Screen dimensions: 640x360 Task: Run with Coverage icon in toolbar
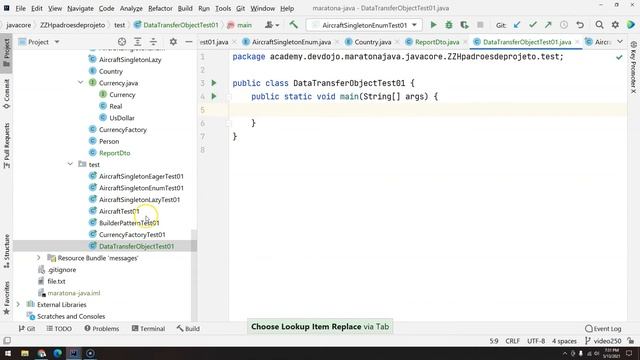coord(464,25)
